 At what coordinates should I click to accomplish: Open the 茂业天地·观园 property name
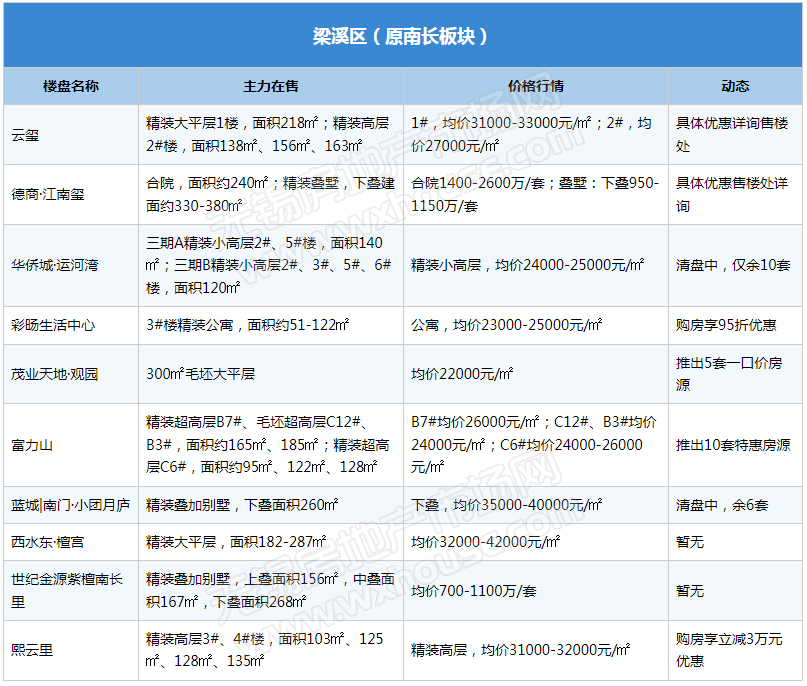click(55, 374)
